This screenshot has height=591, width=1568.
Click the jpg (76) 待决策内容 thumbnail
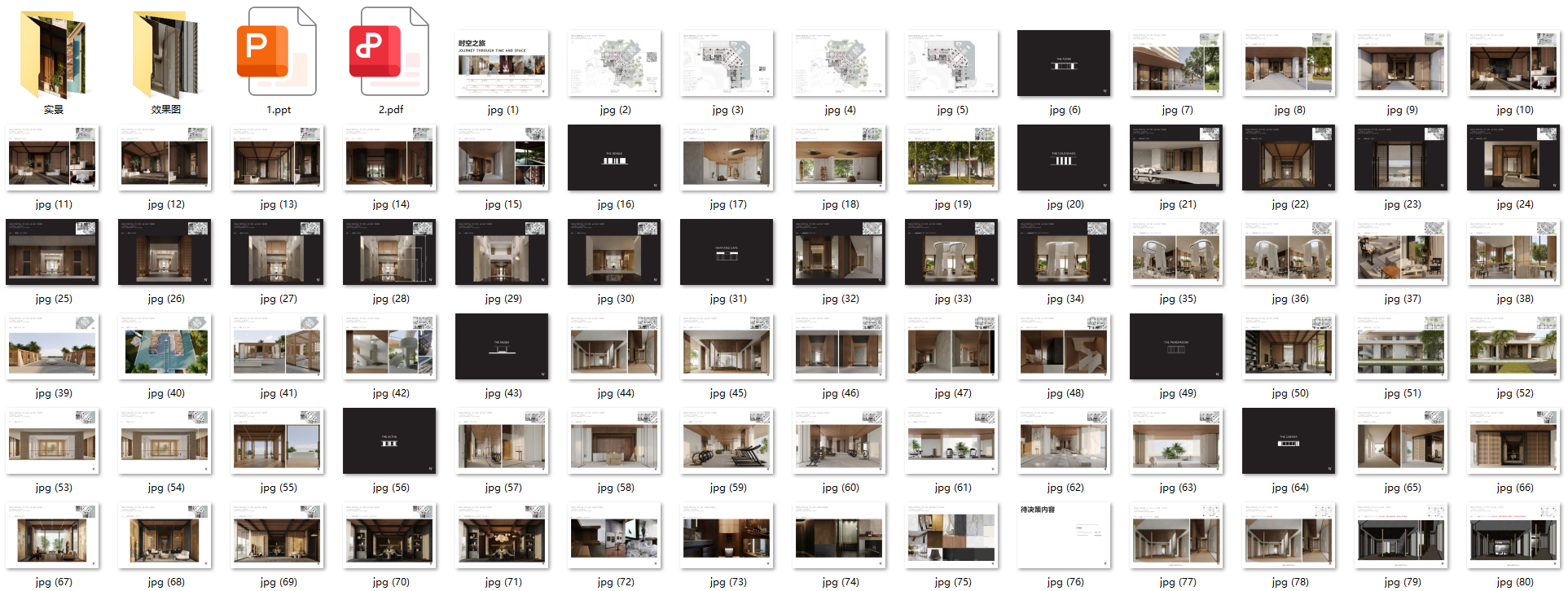(1063, 535)
